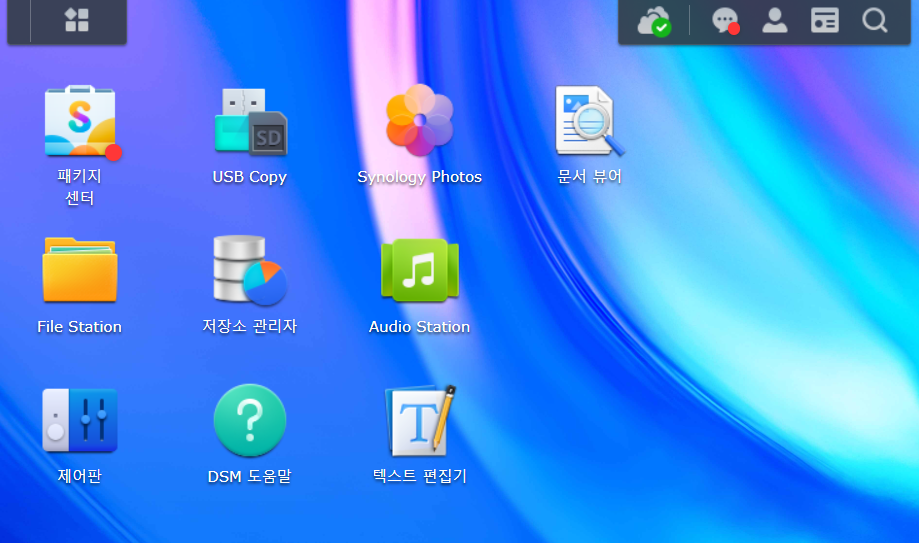The image size is (919, 543).
Task: Click the '제어판' label
Action: pos(80,476)
